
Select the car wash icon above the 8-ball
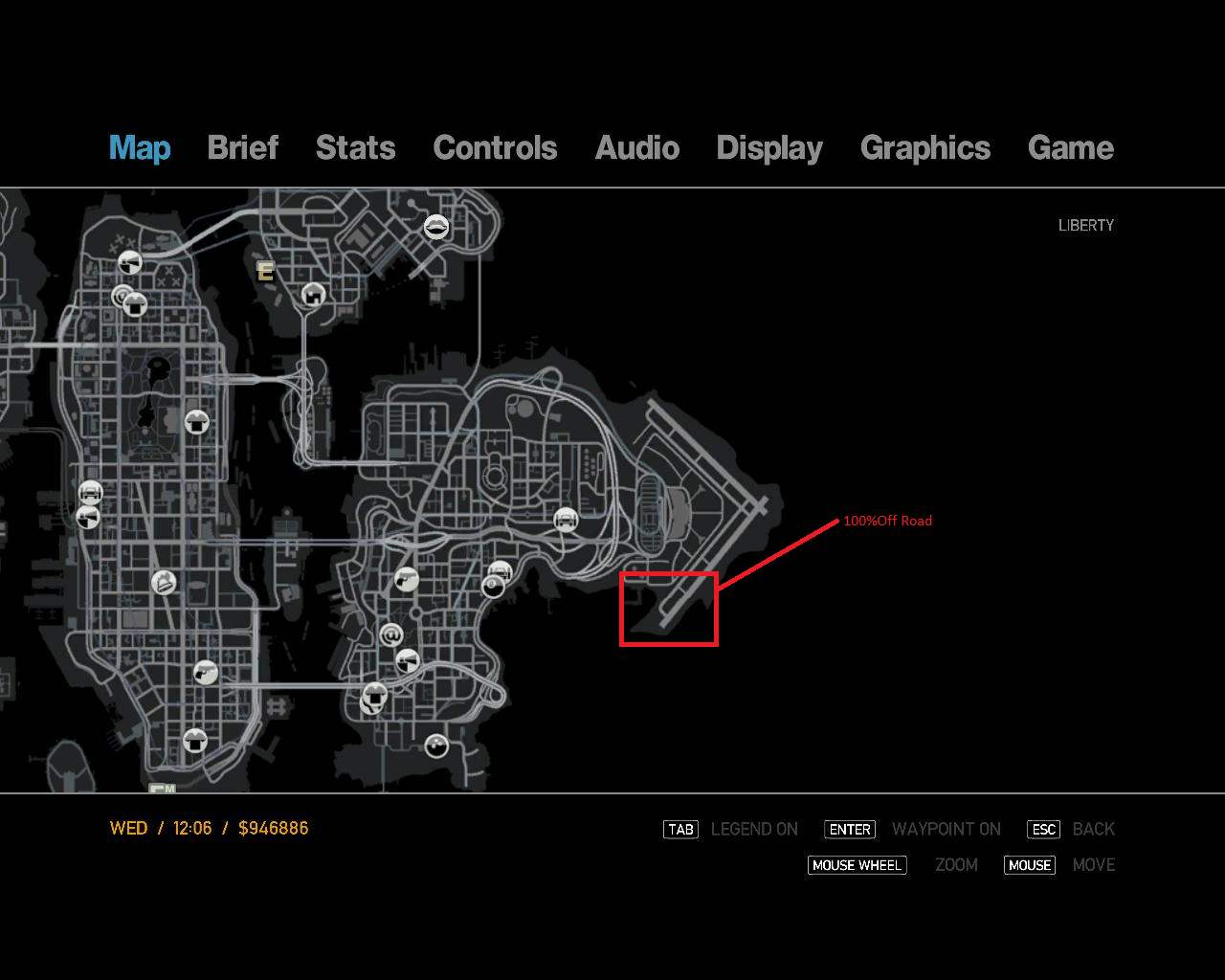501,572
